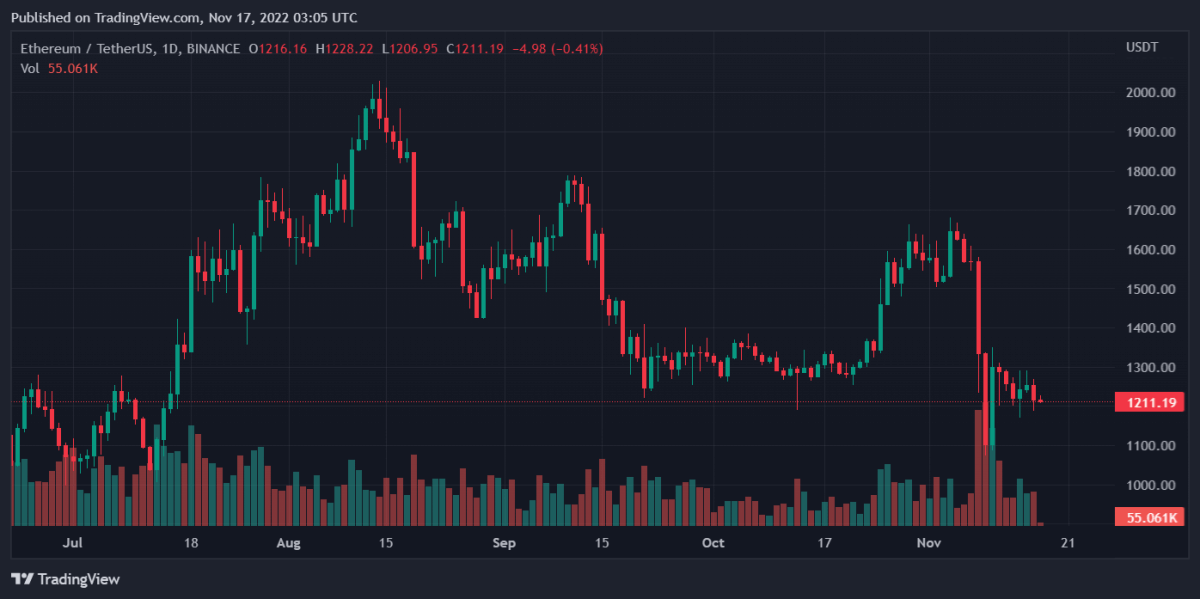
Task: Open the USDT currency selector on the price axis
Action: (1141, 48)
